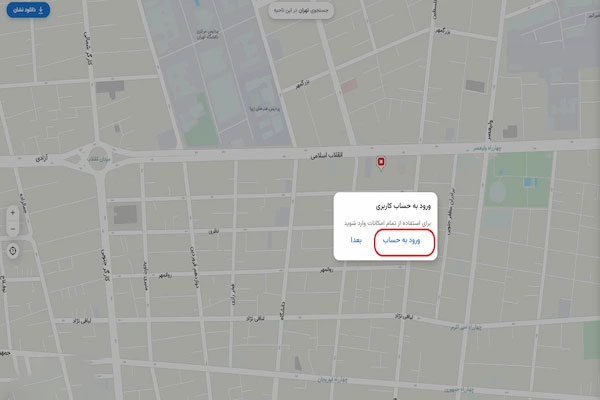
Task: Select the میدان انقلاب roundabout label
Action: coord(98,159)
